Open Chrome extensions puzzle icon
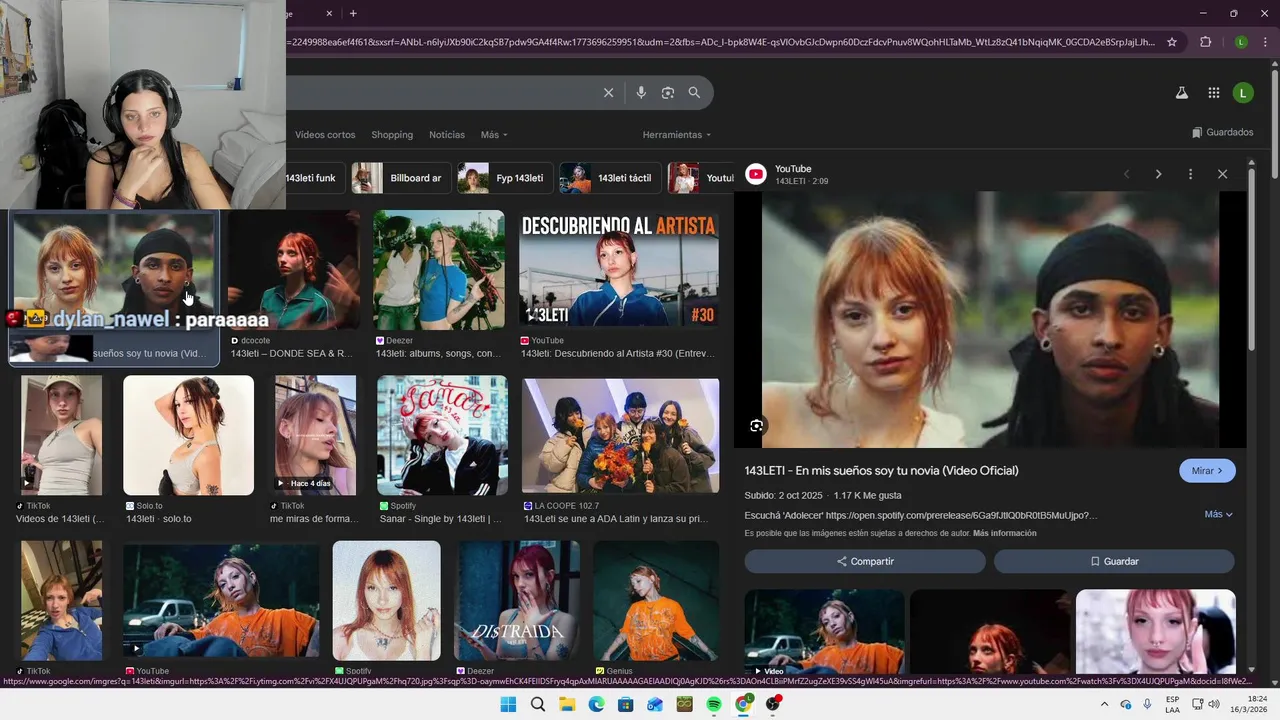The width and height of the screenshot is (1280, 720). point(1205,42)
